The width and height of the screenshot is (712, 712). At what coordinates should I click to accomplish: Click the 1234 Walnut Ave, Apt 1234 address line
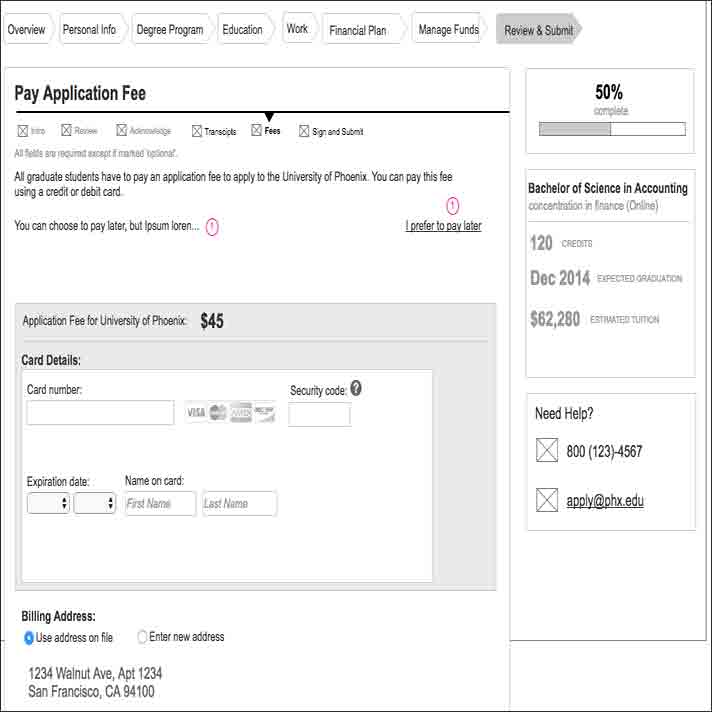[95, 673]
